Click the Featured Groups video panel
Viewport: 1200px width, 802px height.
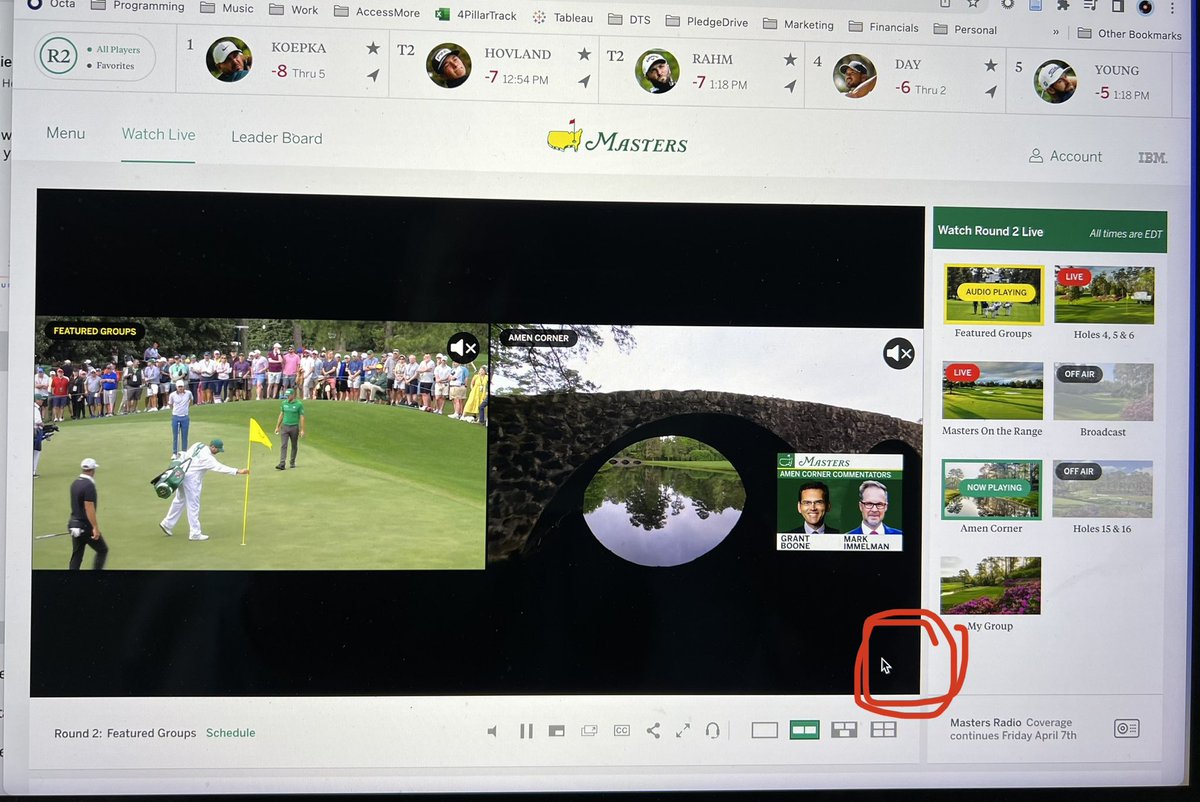click(260, 445)
